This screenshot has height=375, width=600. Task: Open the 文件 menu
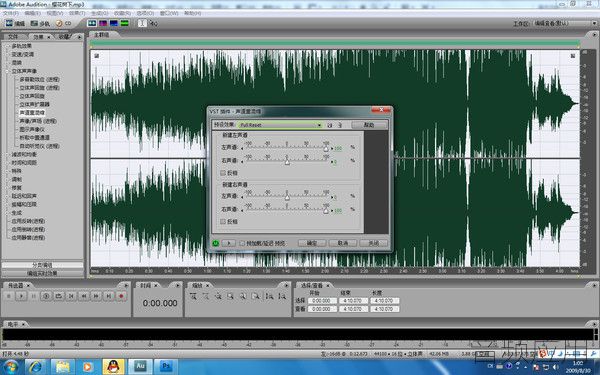(x=10, y=13)
